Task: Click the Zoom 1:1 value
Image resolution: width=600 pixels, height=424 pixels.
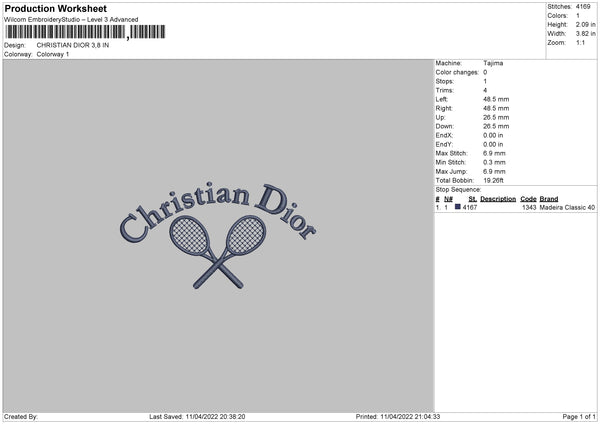Action: pyautogui.click(x=580, y=42)
